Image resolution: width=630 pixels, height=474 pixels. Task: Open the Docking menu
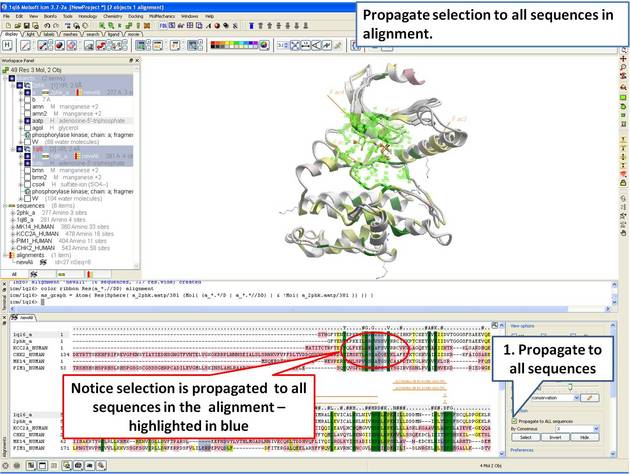[x=135, y=16]
